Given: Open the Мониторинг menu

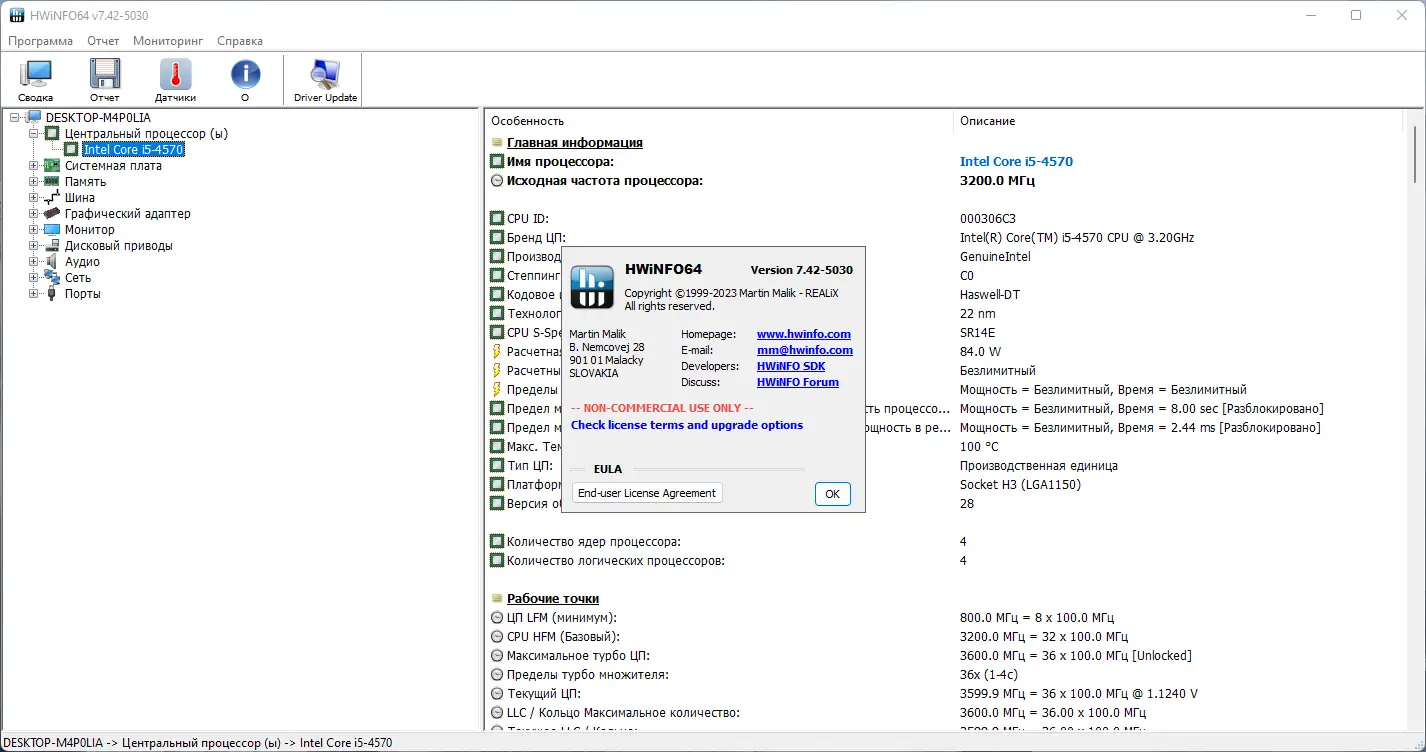Looking at the screenshot, I should (168, 41).
